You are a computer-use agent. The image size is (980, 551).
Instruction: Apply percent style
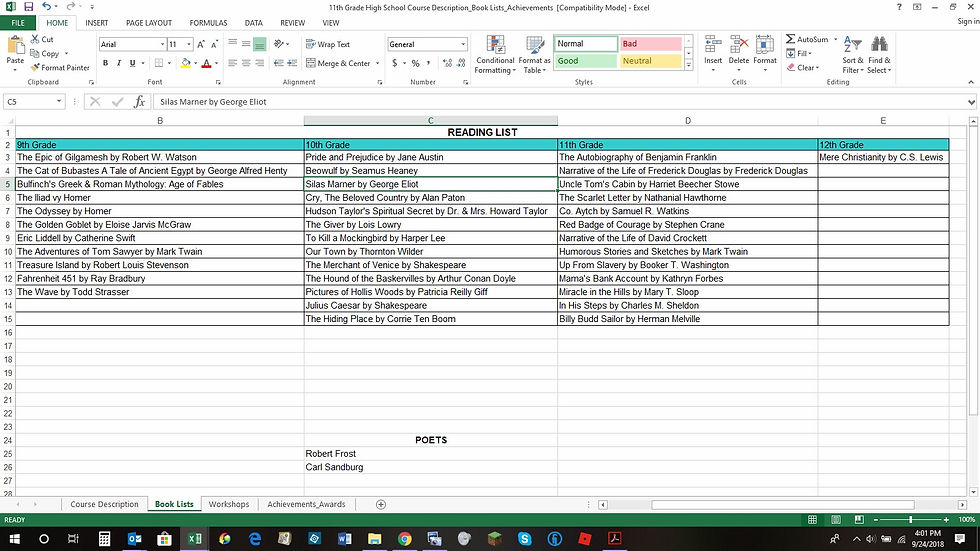[416, 63]
